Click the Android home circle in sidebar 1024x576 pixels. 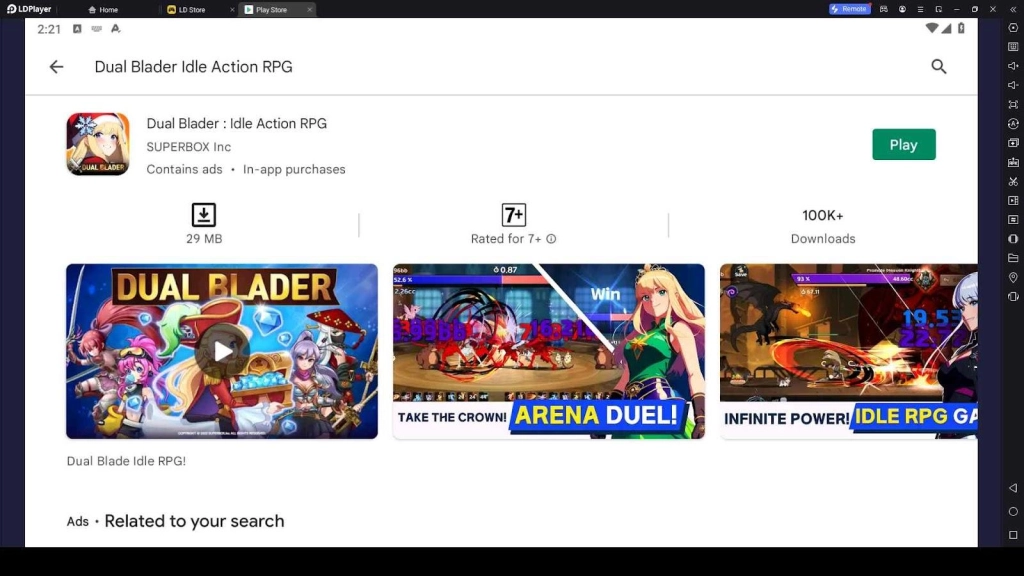[x=1013, y=511]
